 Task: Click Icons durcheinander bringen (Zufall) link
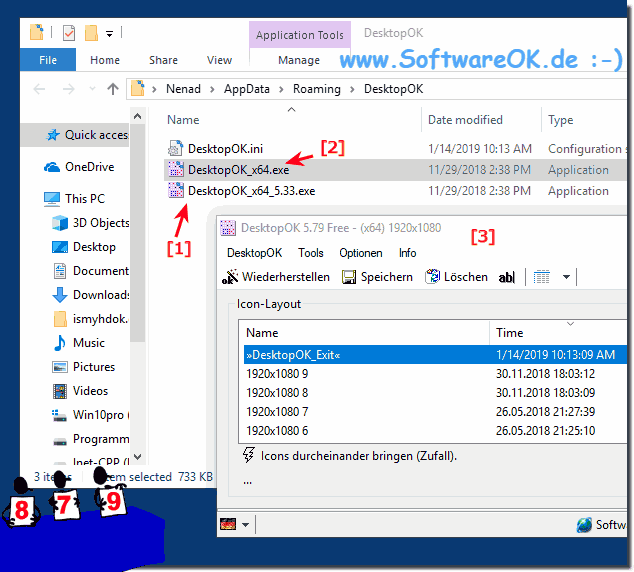(359, 456)
